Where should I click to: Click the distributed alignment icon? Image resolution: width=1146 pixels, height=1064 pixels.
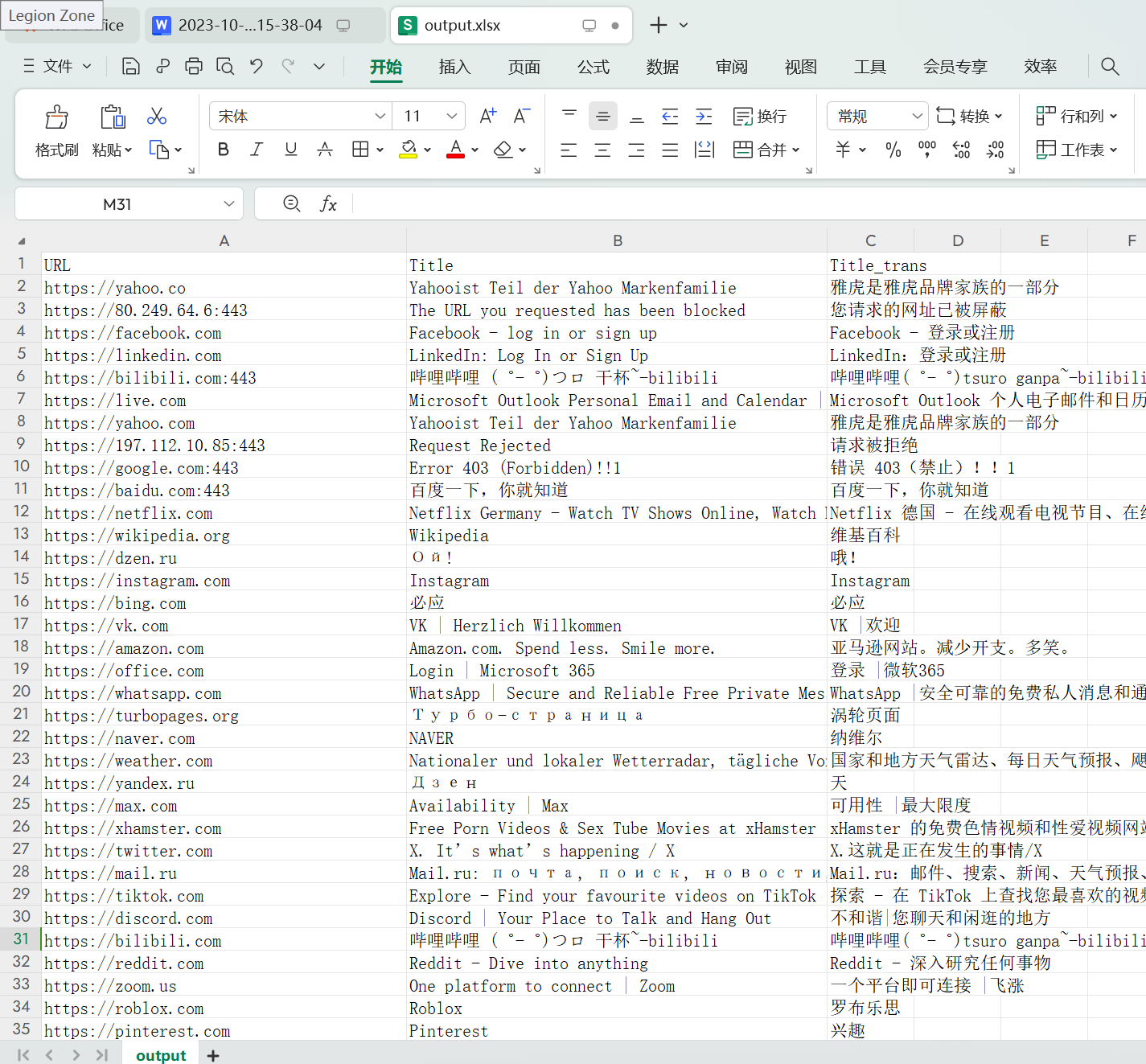click(704, 150)
